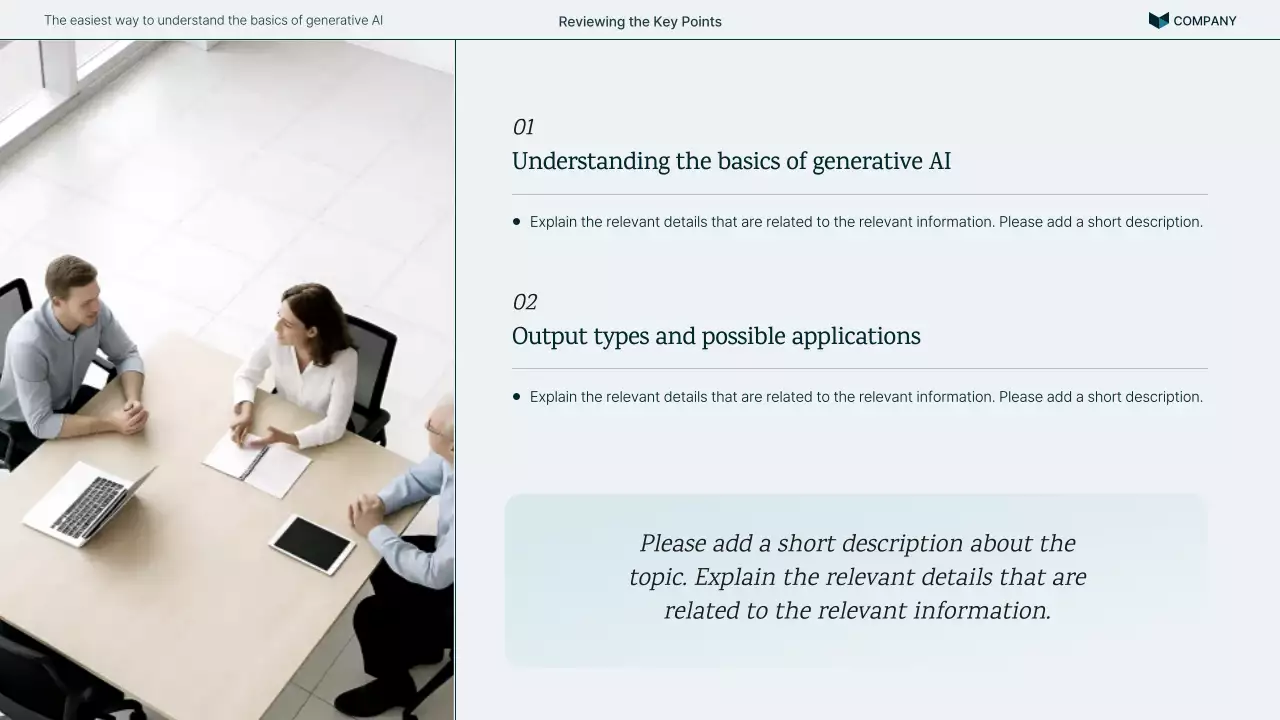Viewport: 1280px width, 720px height.
Task: Click the 'Reviewing the Key Points' header title
Action: coord(640,22)
